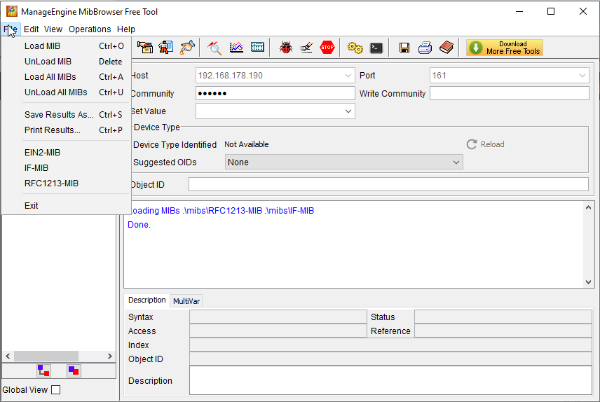Click the floppy disk save icon

[x=404, y=47]
